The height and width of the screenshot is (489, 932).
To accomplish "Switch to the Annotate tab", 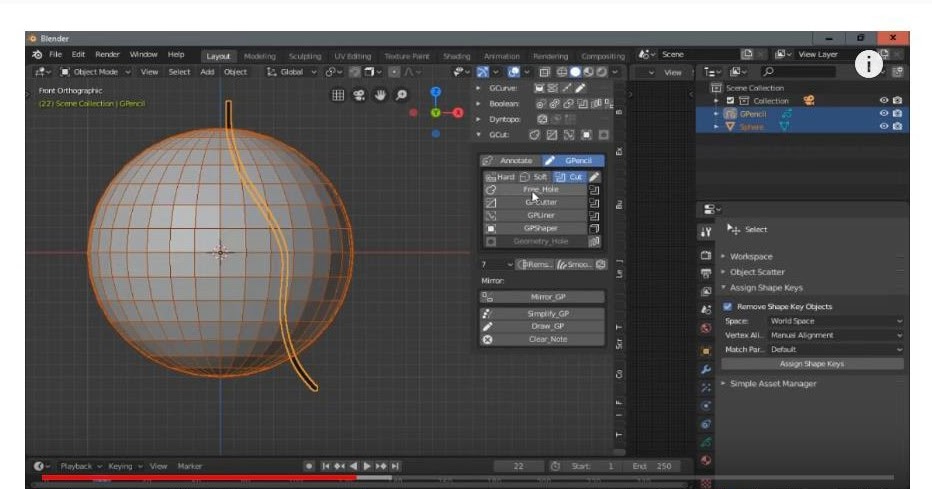I will 510,161.
